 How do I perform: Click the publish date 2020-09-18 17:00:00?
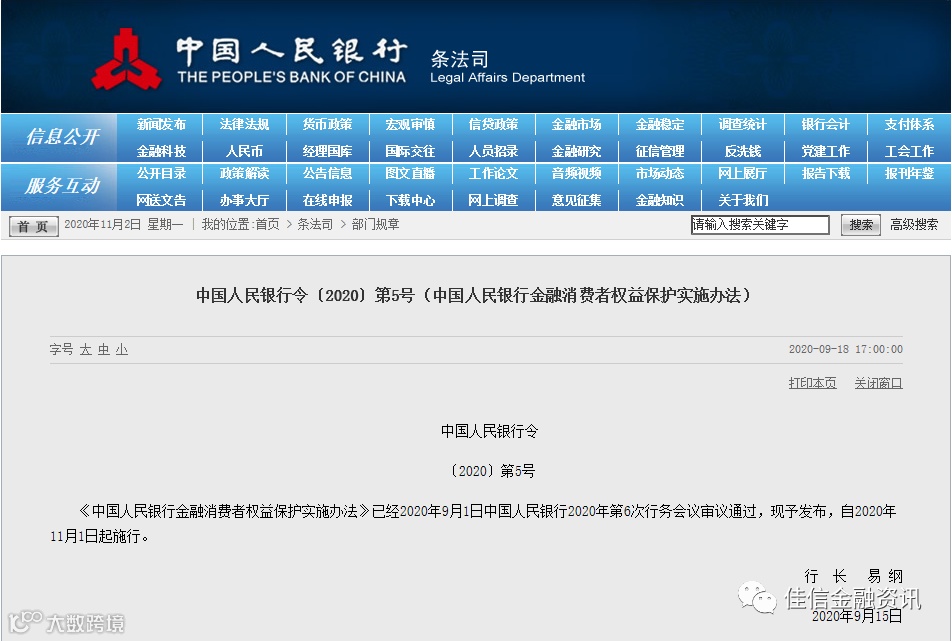(x=846, y=350)
